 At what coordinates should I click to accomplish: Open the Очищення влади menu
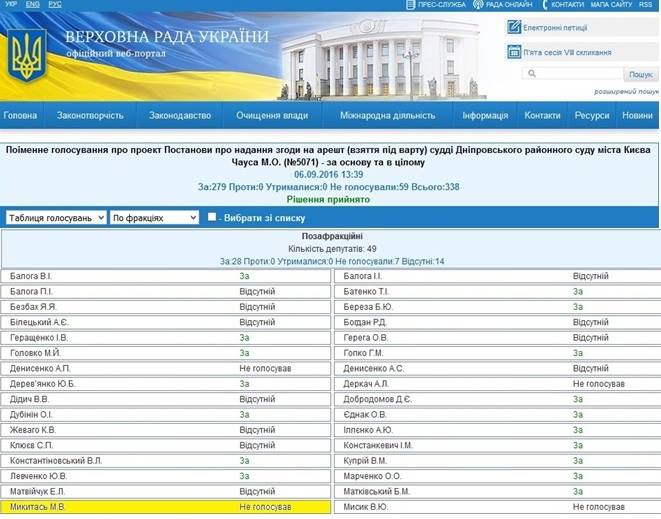[272, 115]
